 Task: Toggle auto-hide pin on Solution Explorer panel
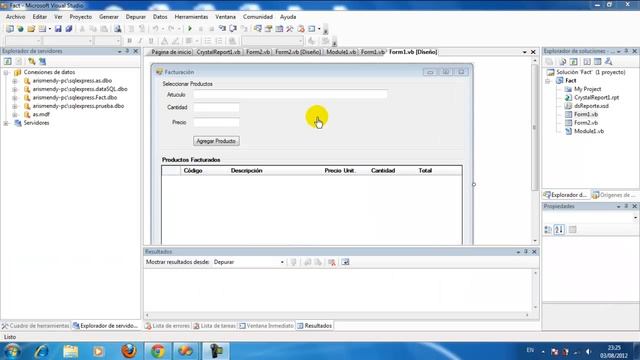[x=627, y=51]
